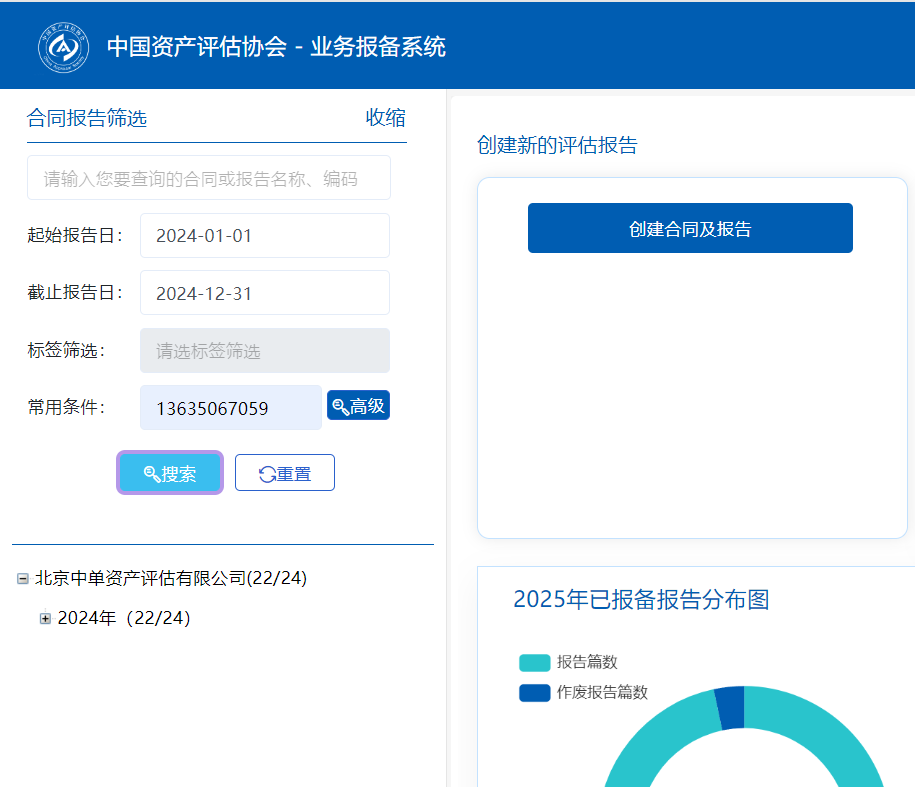Click the 起始报告日 start date field
The image size is (915, 787).
point(264,236)
